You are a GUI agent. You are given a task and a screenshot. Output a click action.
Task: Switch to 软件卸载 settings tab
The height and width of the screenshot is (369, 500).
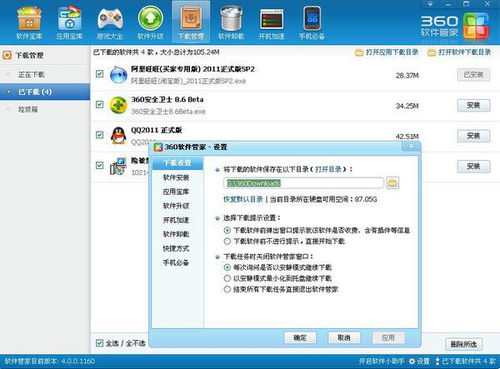(x=176, y=234)
